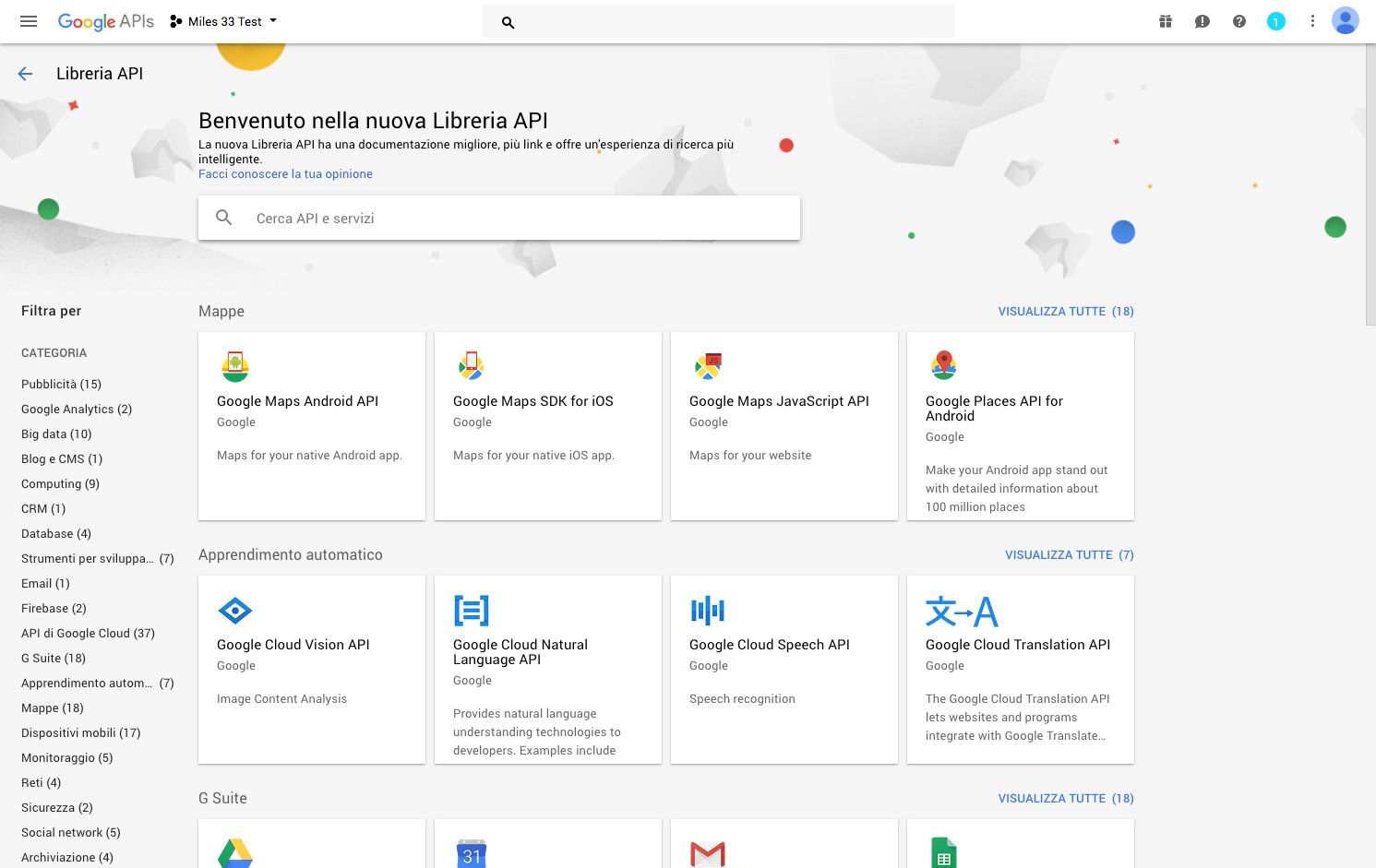
Task: Click the Google Cloud Vision API icon
Action: [x=235, y=611]
